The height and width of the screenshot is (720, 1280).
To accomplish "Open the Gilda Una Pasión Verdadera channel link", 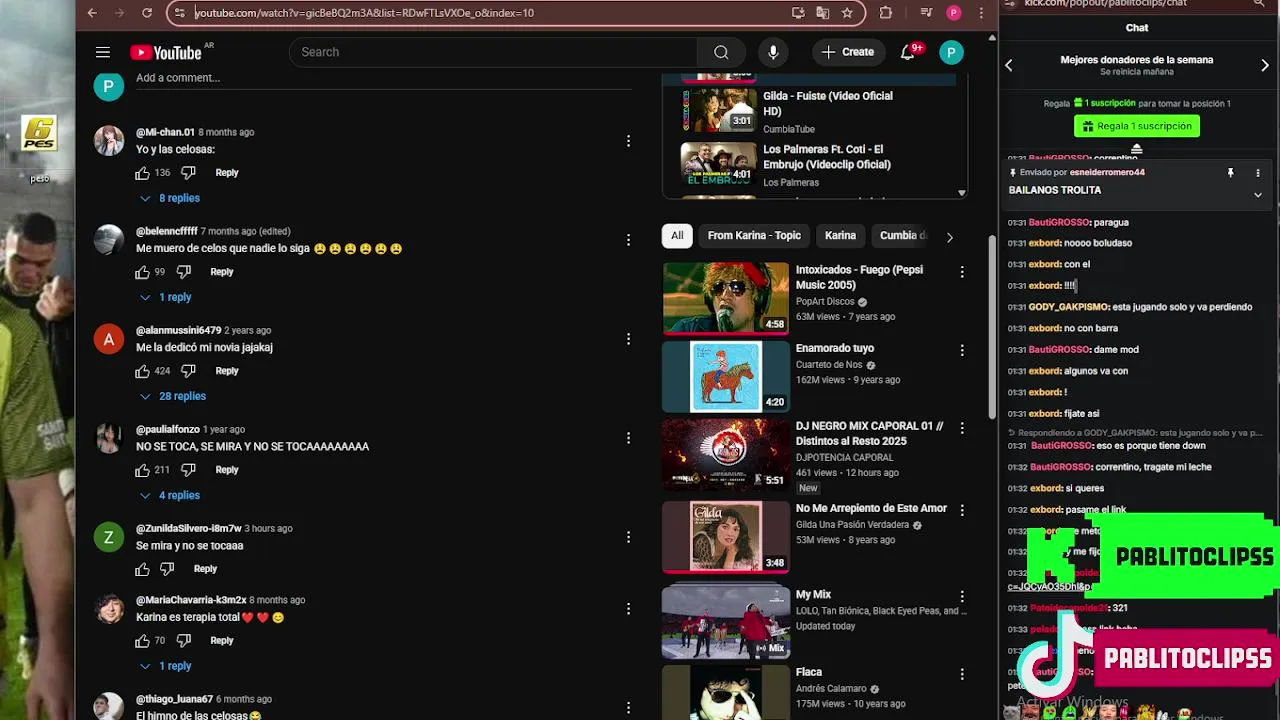I will [852, 525].
